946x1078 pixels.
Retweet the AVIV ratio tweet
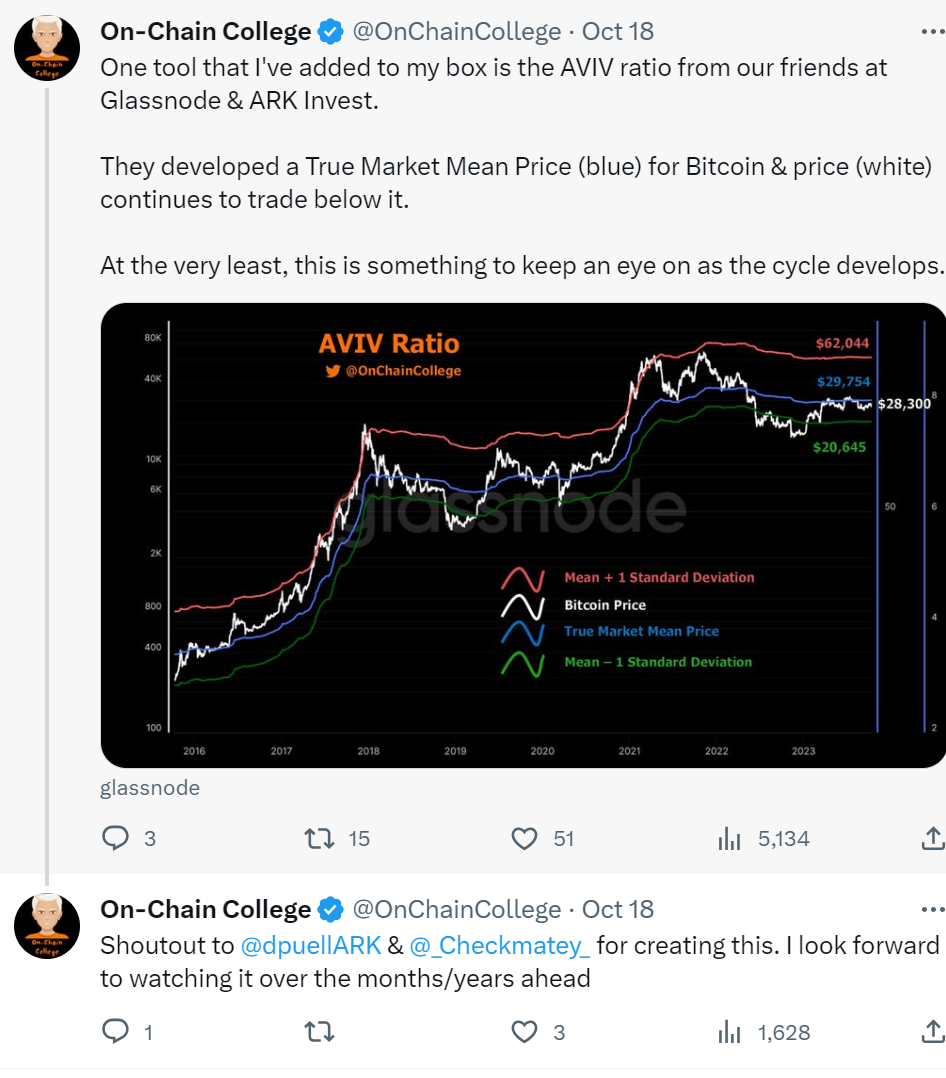point(319,838)
